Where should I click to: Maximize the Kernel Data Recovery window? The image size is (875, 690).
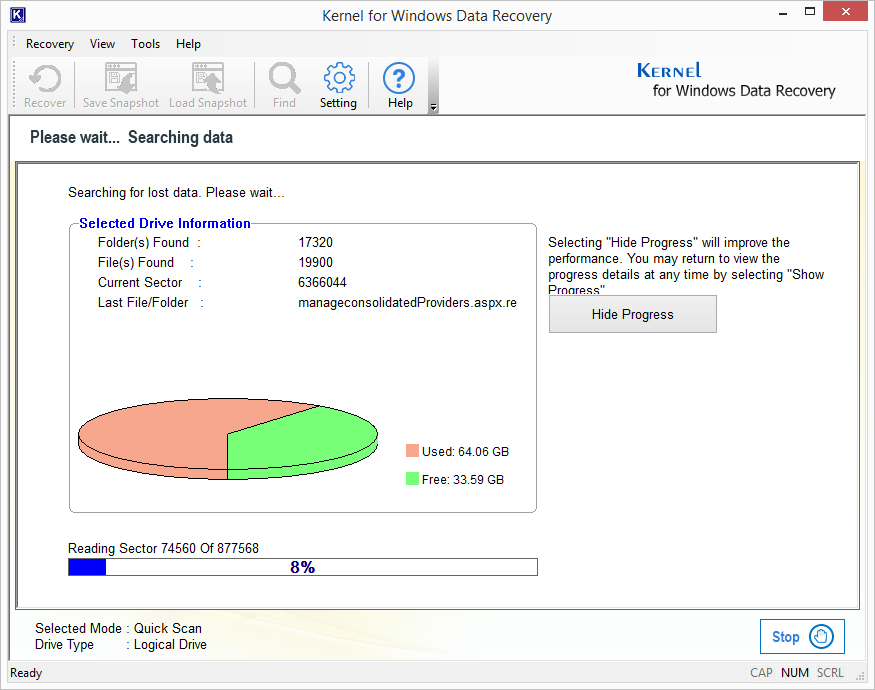(x=810, y=12)
